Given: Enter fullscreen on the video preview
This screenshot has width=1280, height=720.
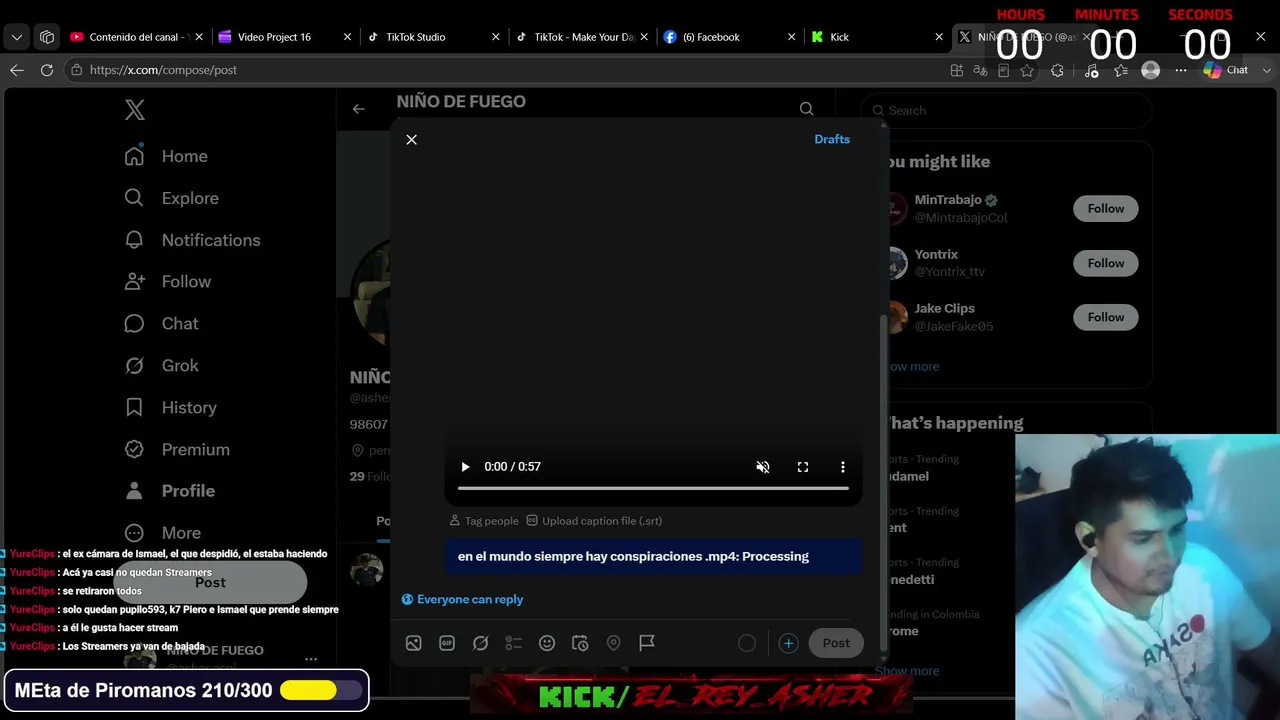Looking at the screenshot, I should [x=803, y=467].
